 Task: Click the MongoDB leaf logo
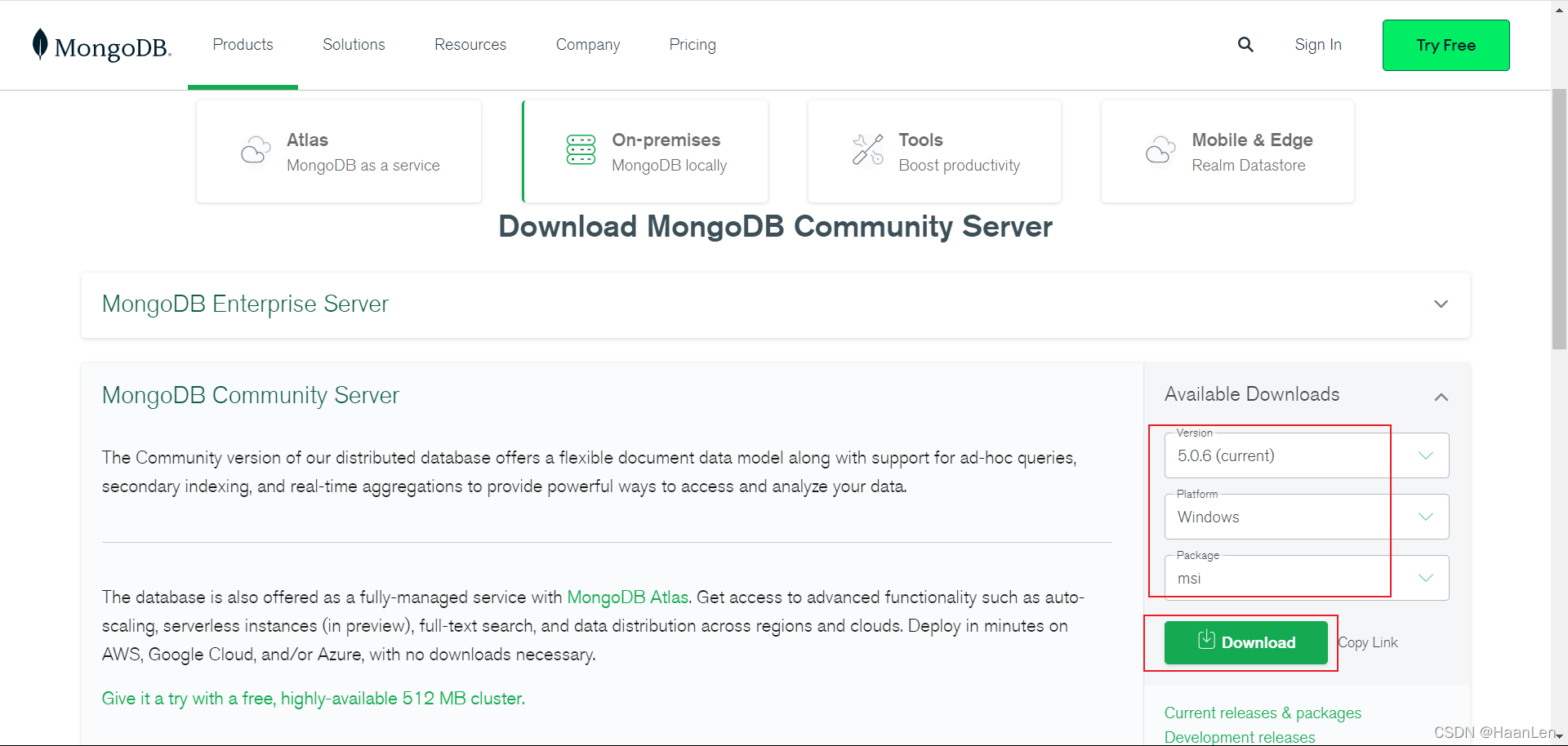pyautogui.click(x=40, y=44)
